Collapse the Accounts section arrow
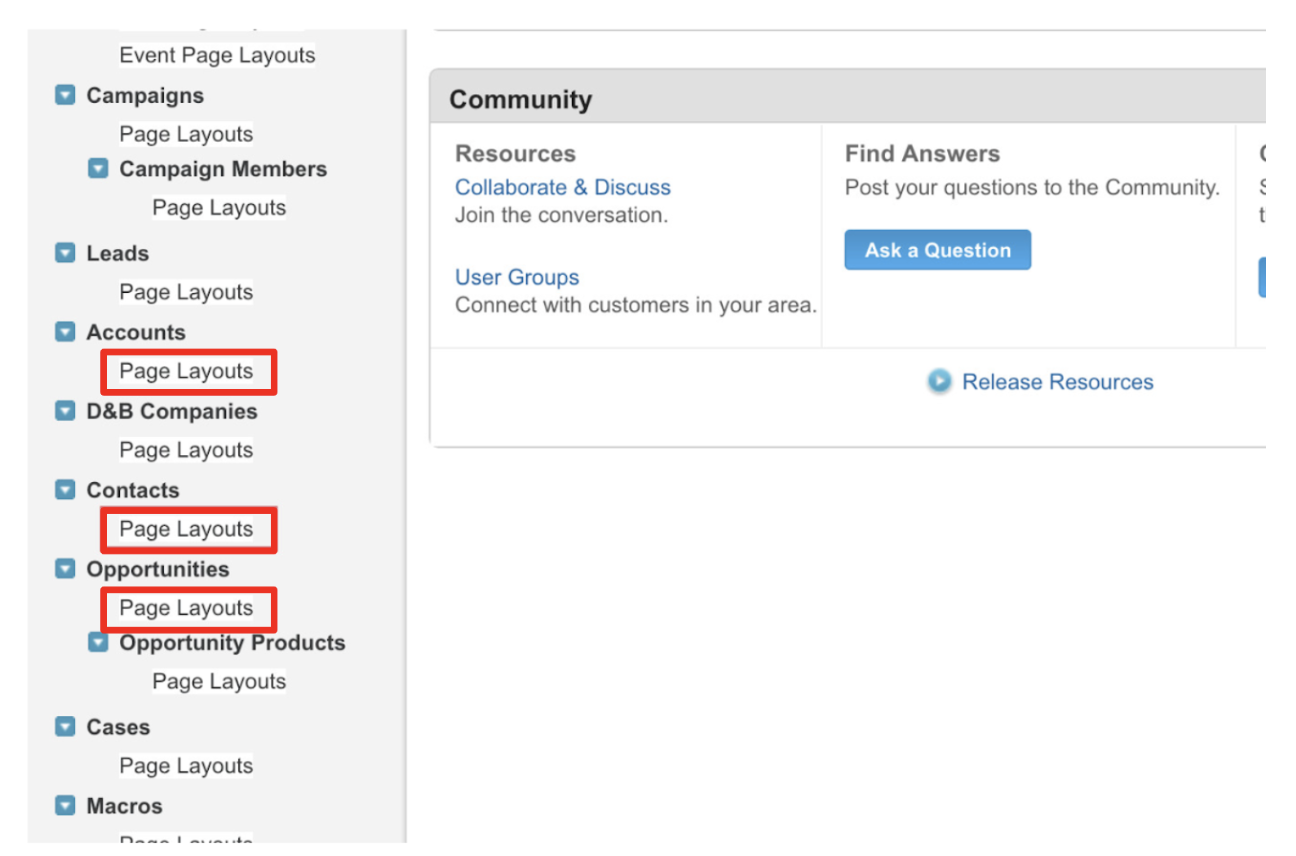 (x=65, y=332)
